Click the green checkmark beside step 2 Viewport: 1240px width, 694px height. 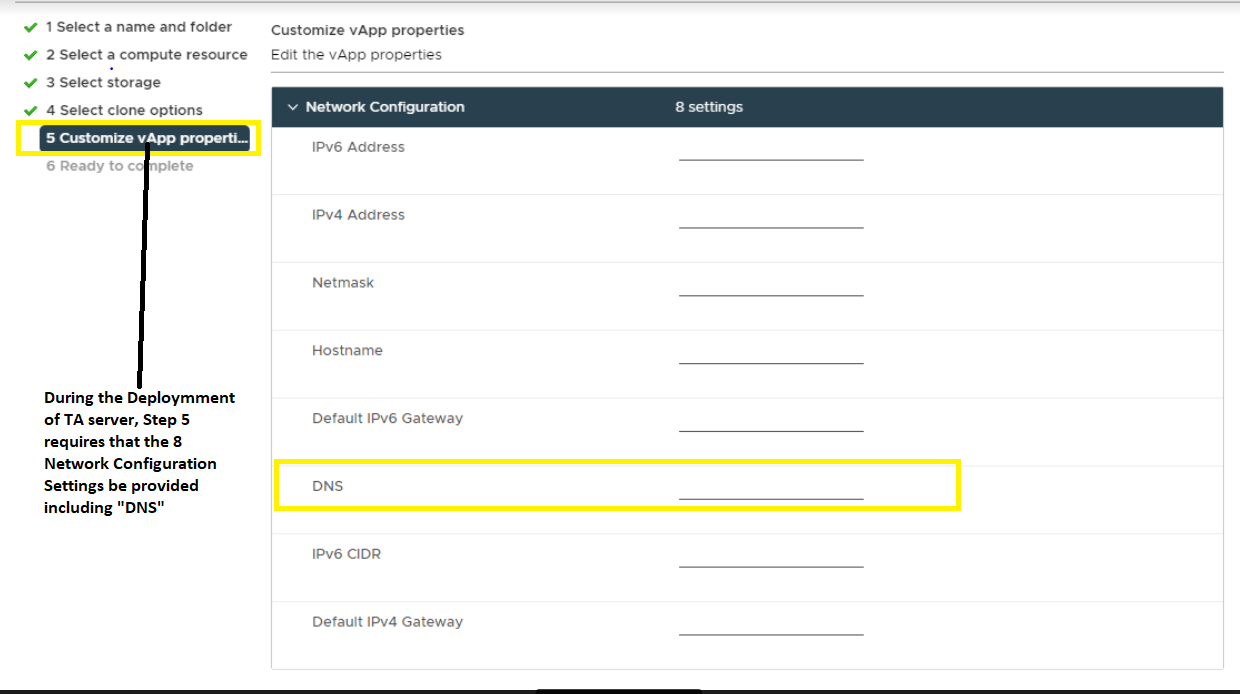click(31, 56)
